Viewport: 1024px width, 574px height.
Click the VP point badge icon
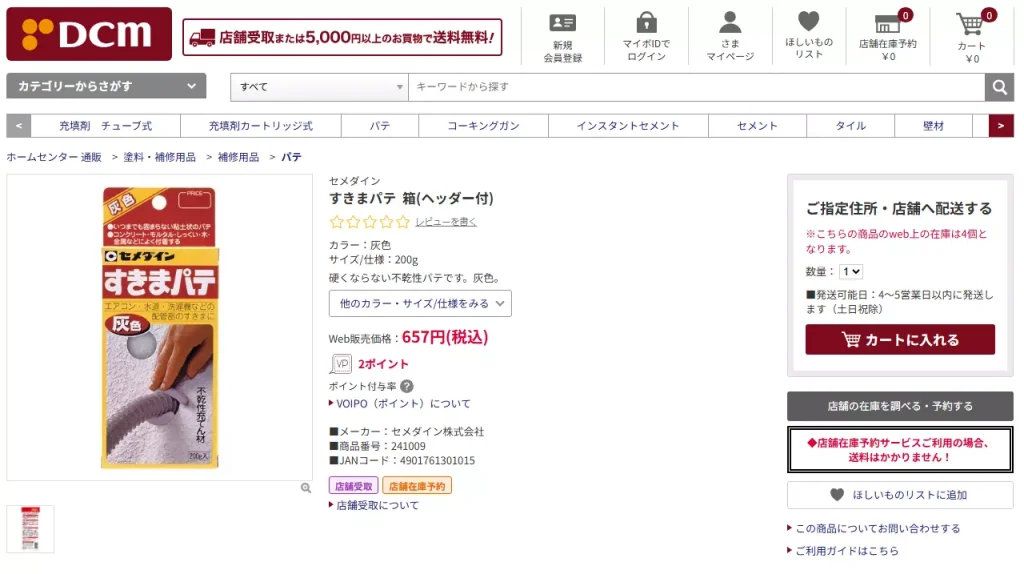(x=341, y=364)
